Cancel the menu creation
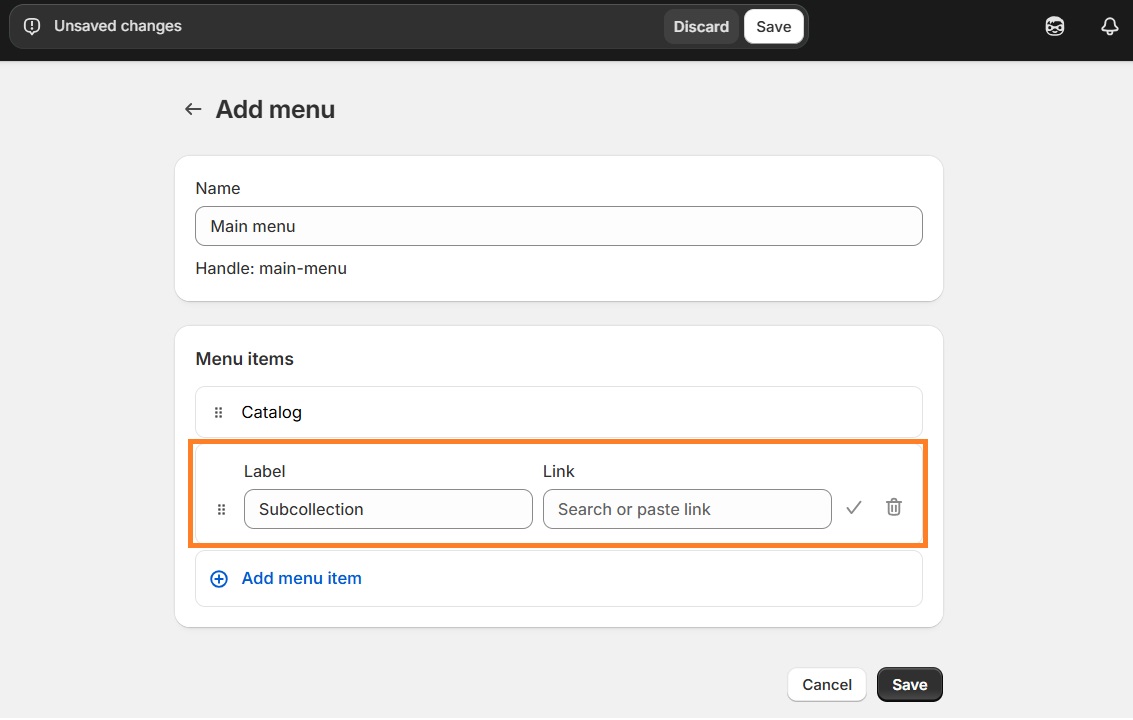The width and height of the screenshot is (1133, 720). pyautogui.click(x=826, y=684)
